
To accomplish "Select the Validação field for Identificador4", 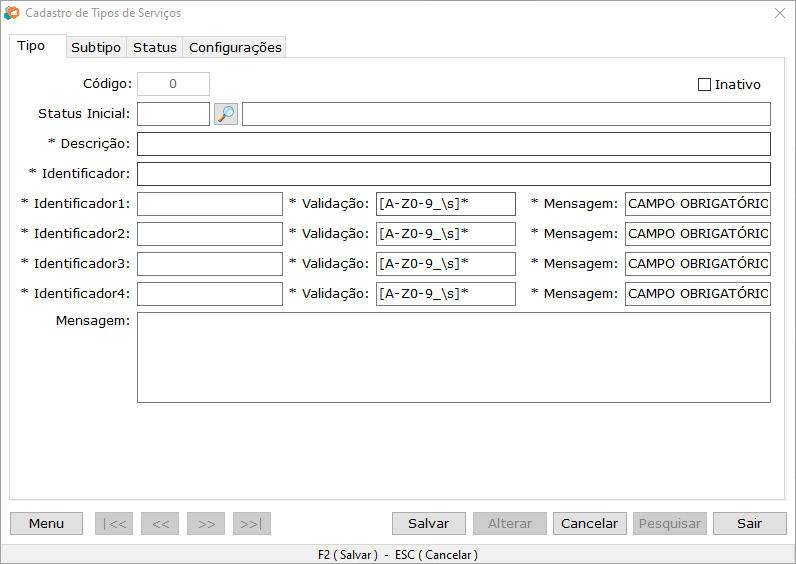I will tap(445, 294).
